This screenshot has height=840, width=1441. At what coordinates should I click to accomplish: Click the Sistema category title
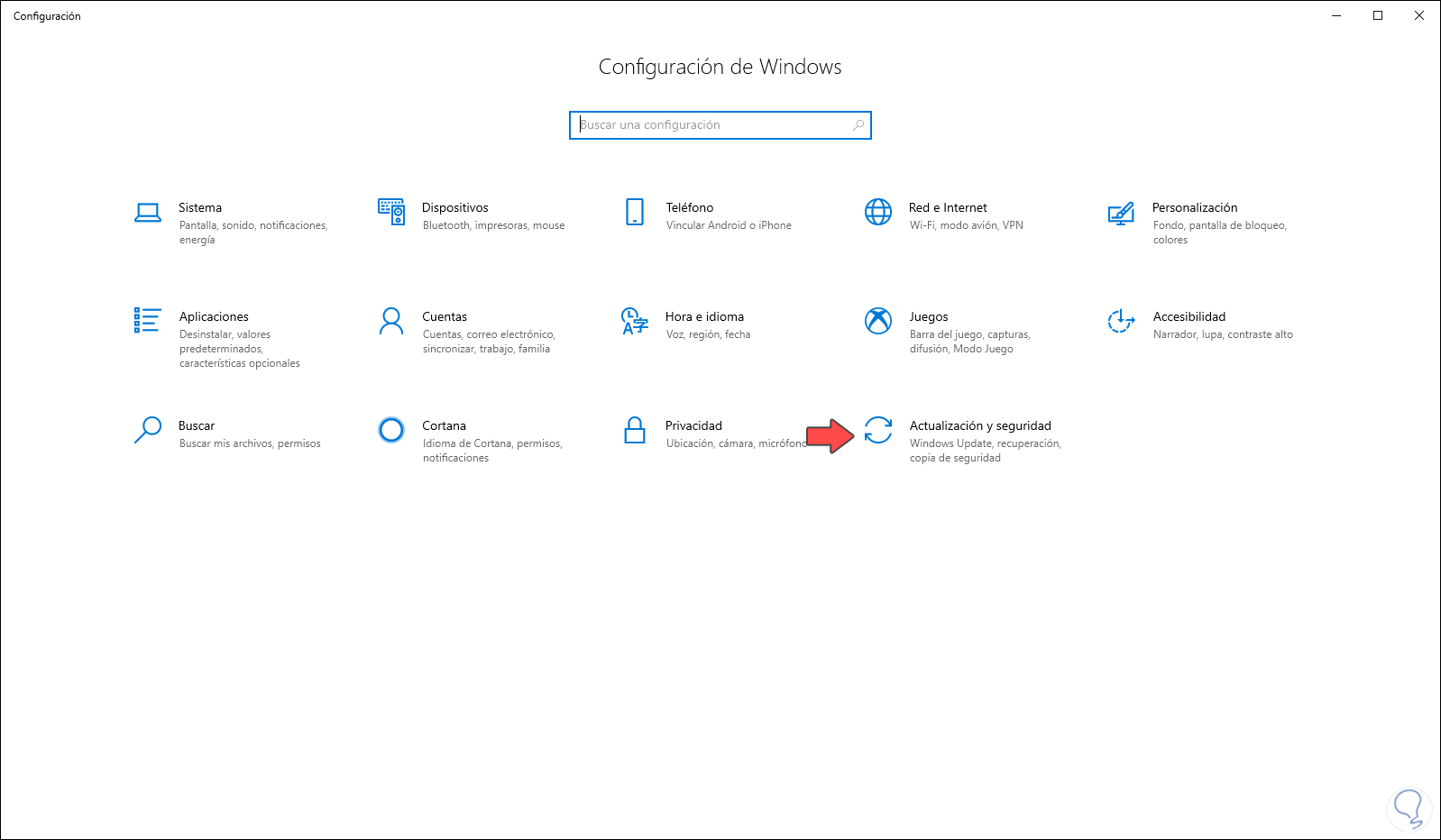(200, 208)
